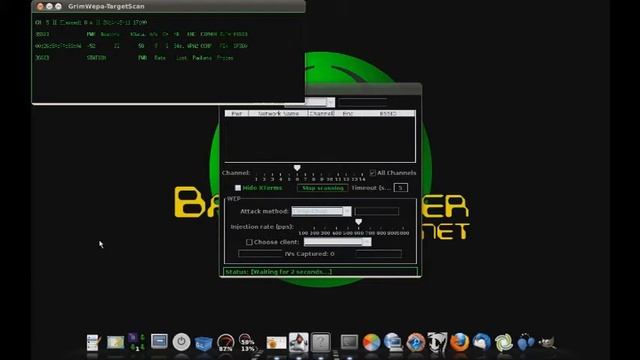Viewport: 640px width, 360px height.
Task: Click the Timeout value input field
Action: click(400, 188)
